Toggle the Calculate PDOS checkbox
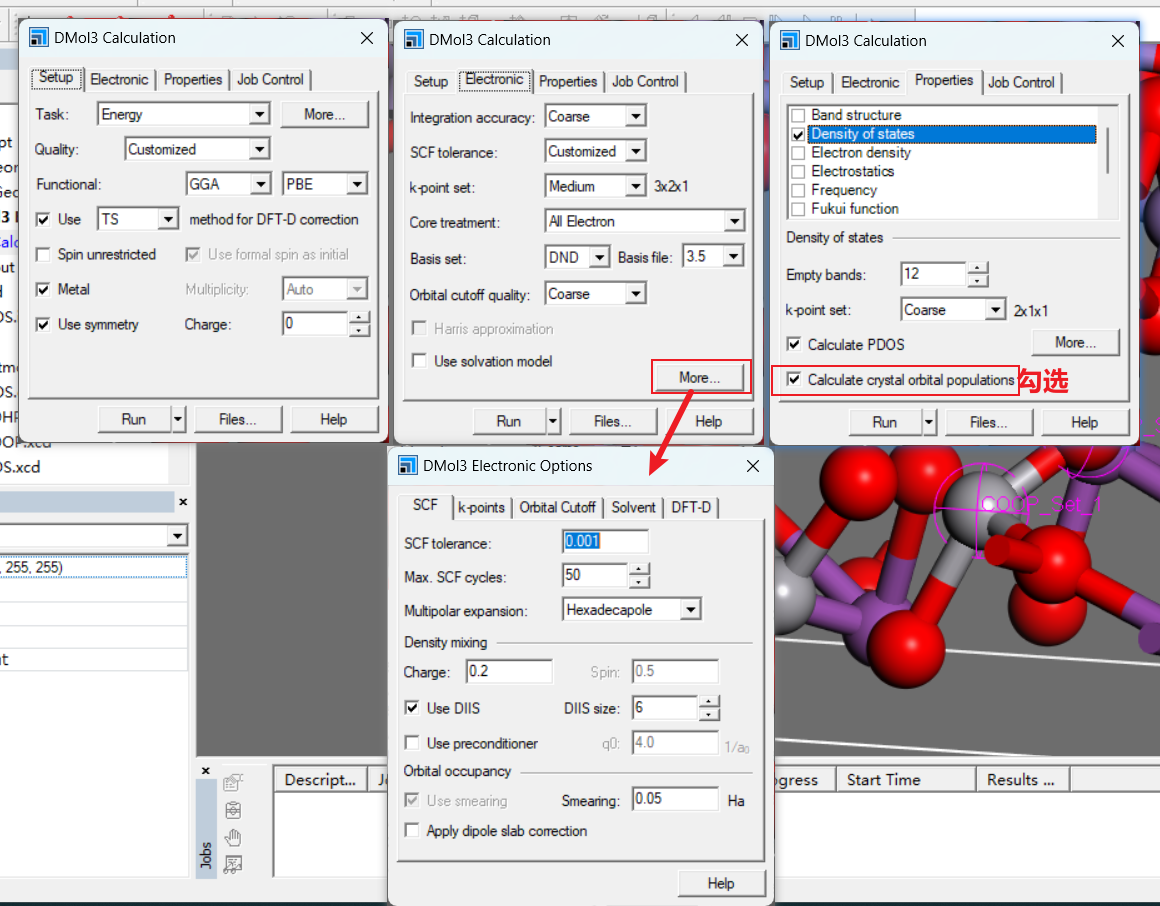The height and width of the screenshot is (906, 1160). point(794,344)
